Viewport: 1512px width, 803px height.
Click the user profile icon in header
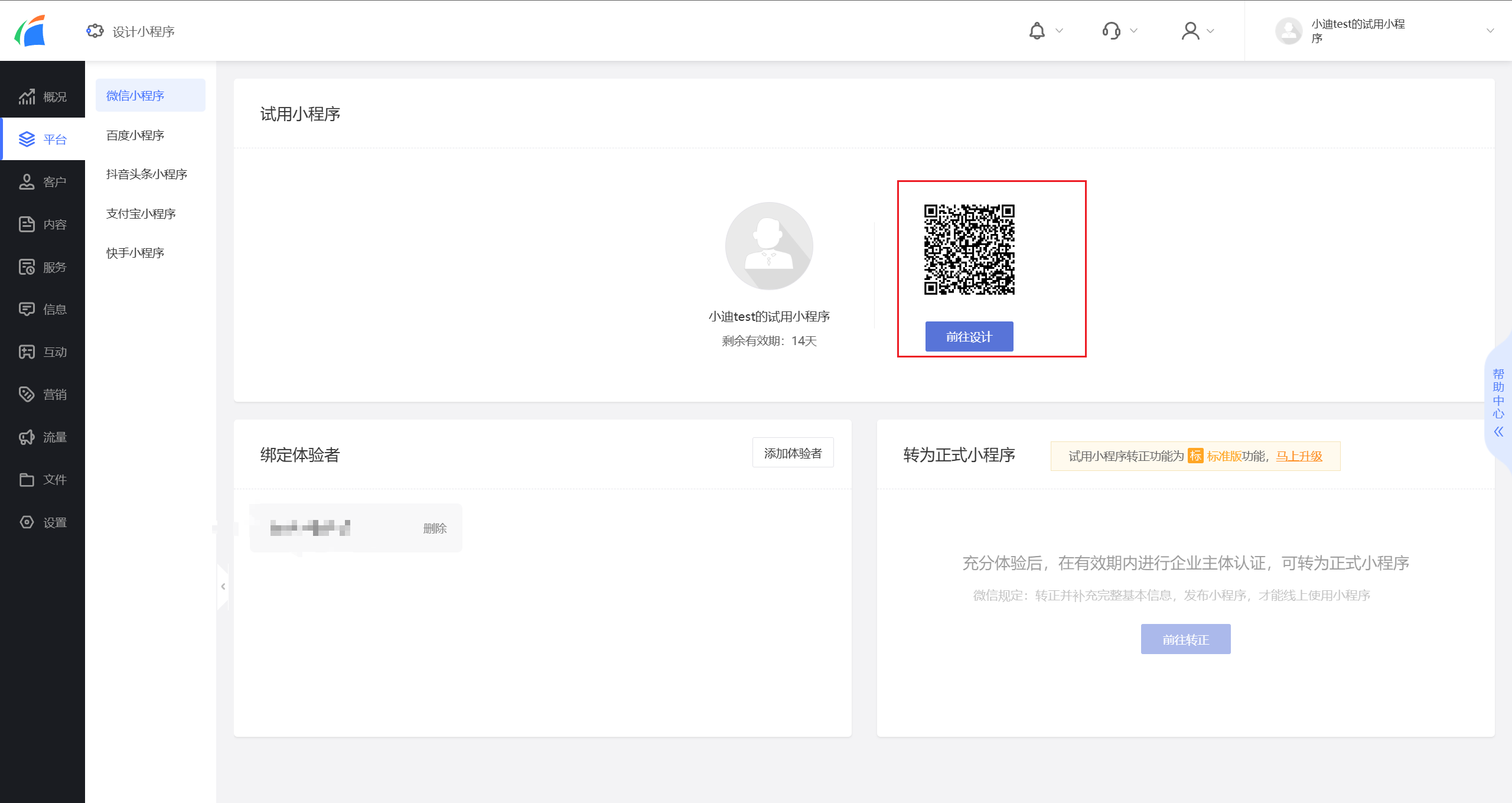coord(1190,31)
